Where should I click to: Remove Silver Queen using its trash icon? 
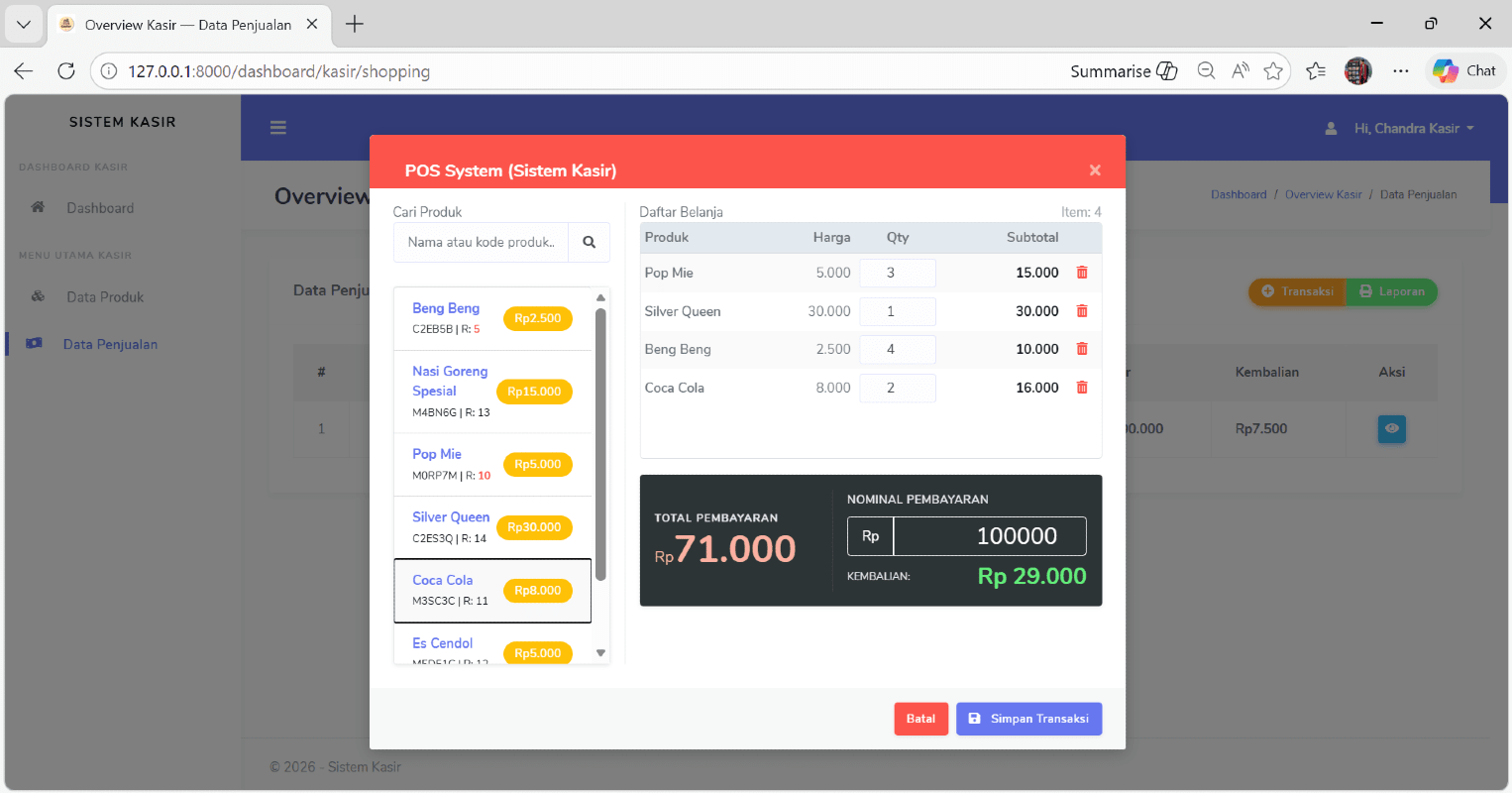pyautogui.click(x=1082, y=311)
